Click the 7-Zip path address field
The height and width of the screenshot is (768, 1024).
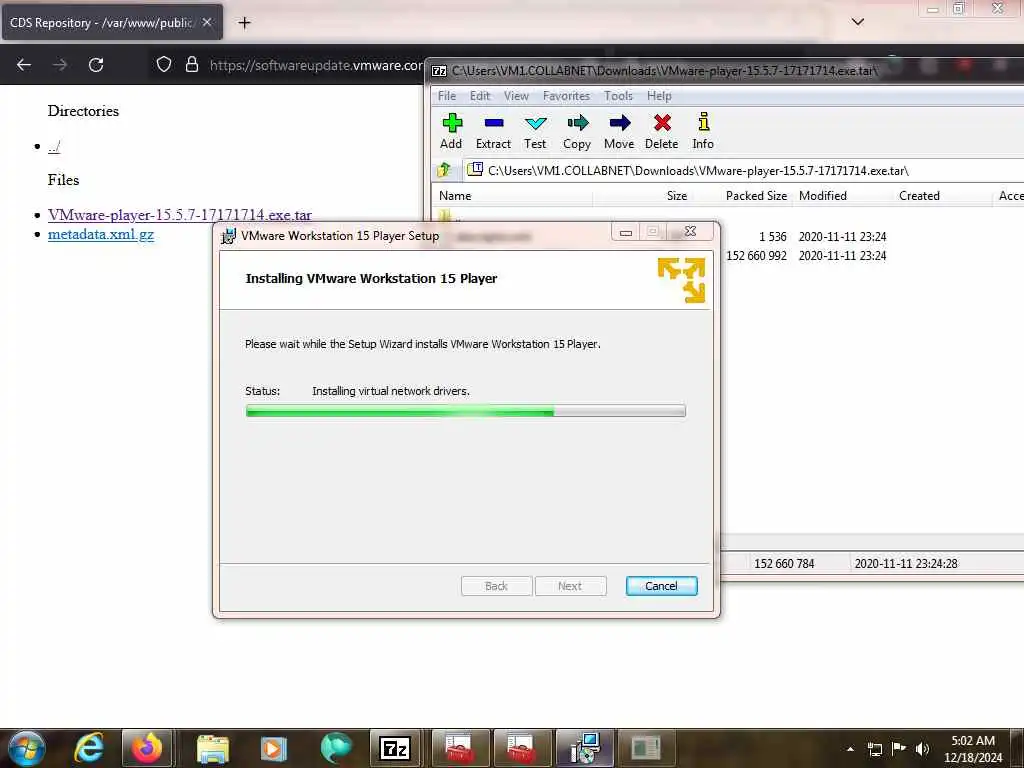pyautogui.click(x=744, y=170)
